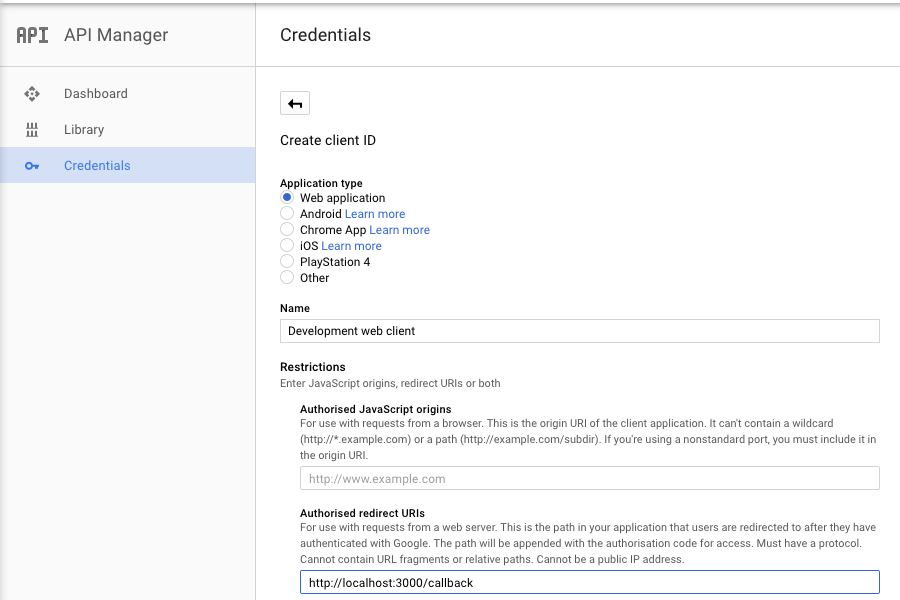Choose Android as application type
Screen dimensions: 900x600
click(288, 214)
